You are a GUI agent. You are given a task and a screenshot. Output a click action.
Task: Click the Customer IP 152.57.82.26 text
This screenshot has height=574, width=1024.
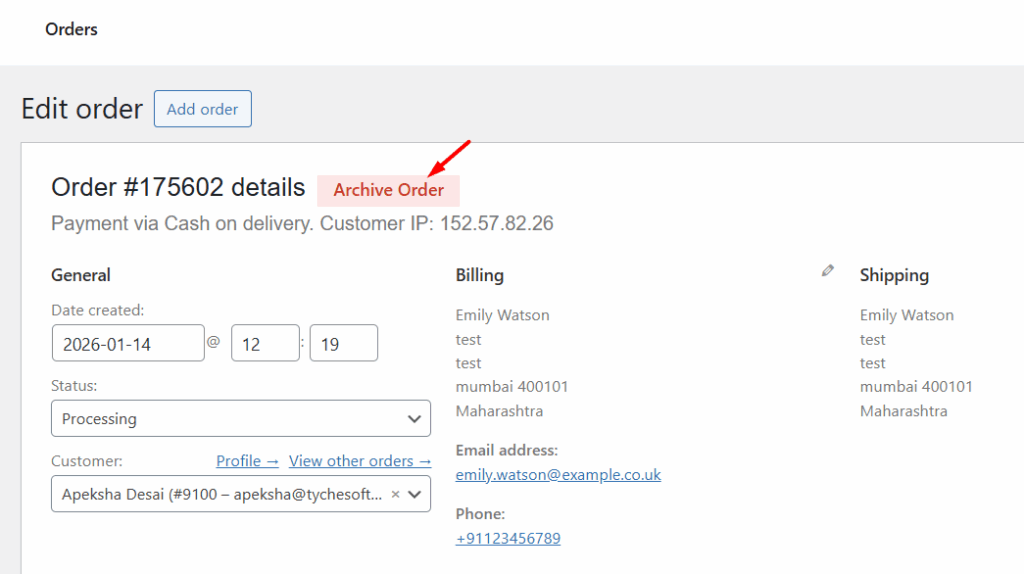494,223
